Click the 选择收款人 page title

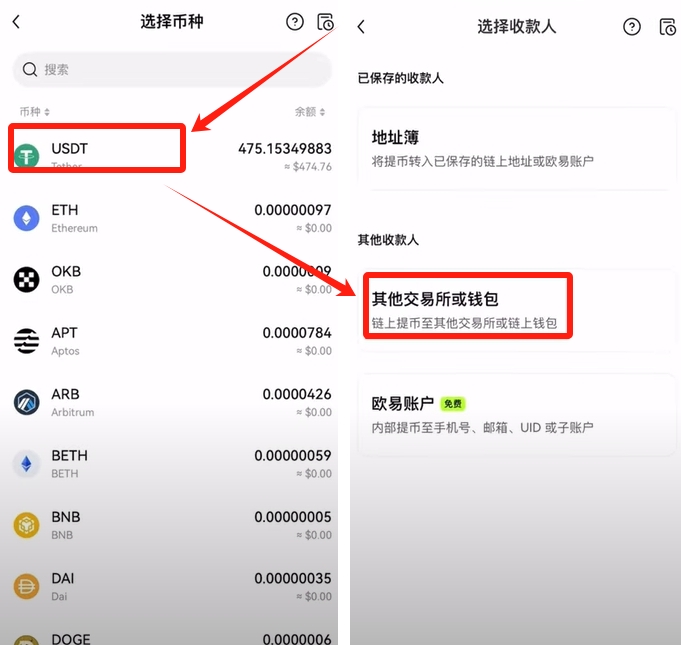click(x=517, y=26)
